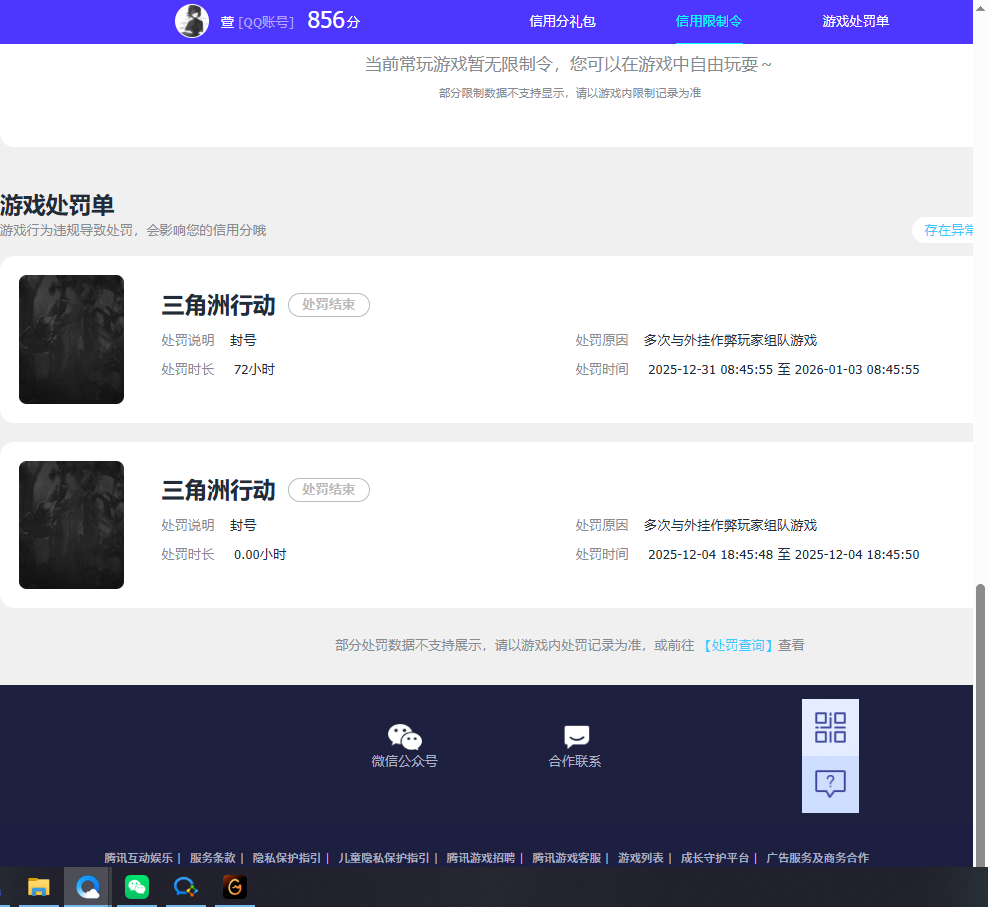Open game thumbnail for the 72小时 ban record

tap(71, 339)
